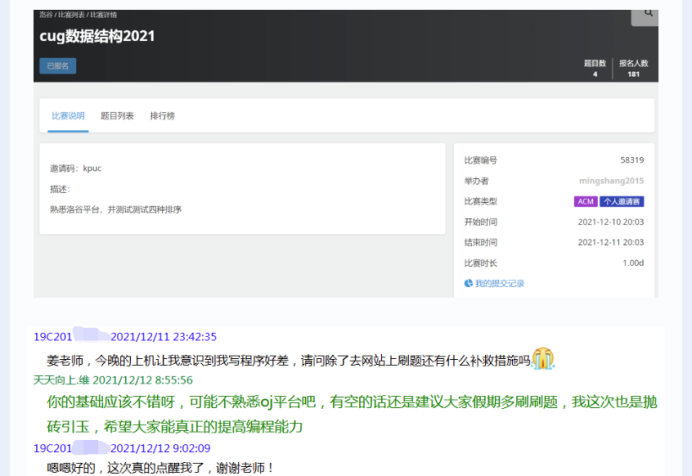Click the contest ID number 58319
Viewport: 692px width, 476px height.
tap(631, 160)
